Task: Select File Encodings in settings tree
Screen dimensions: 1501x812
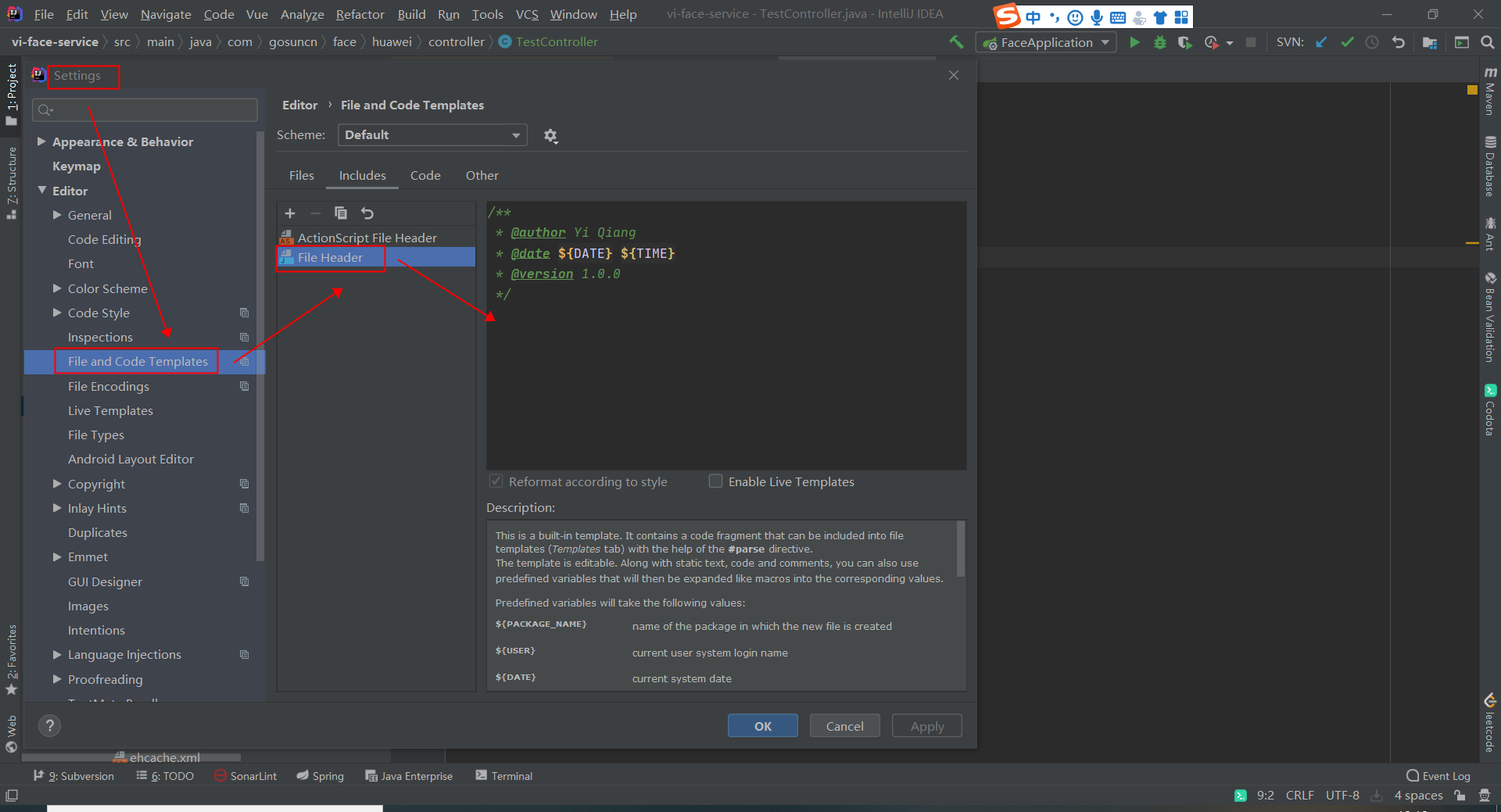Action: [108, 386]
